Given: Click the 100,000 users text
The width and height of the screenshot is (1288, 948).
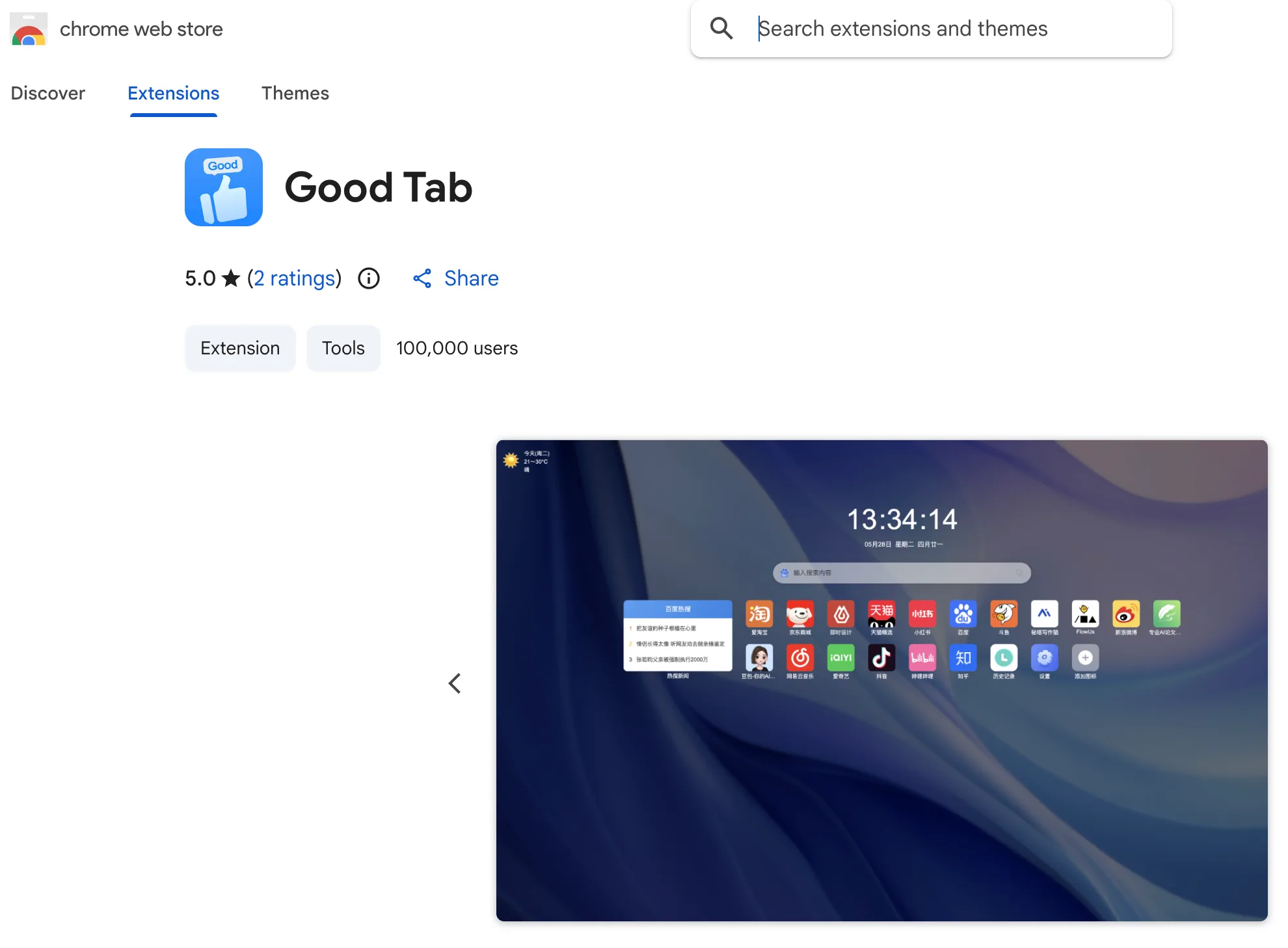Looking at the screenshot, I should click(457, 348).
